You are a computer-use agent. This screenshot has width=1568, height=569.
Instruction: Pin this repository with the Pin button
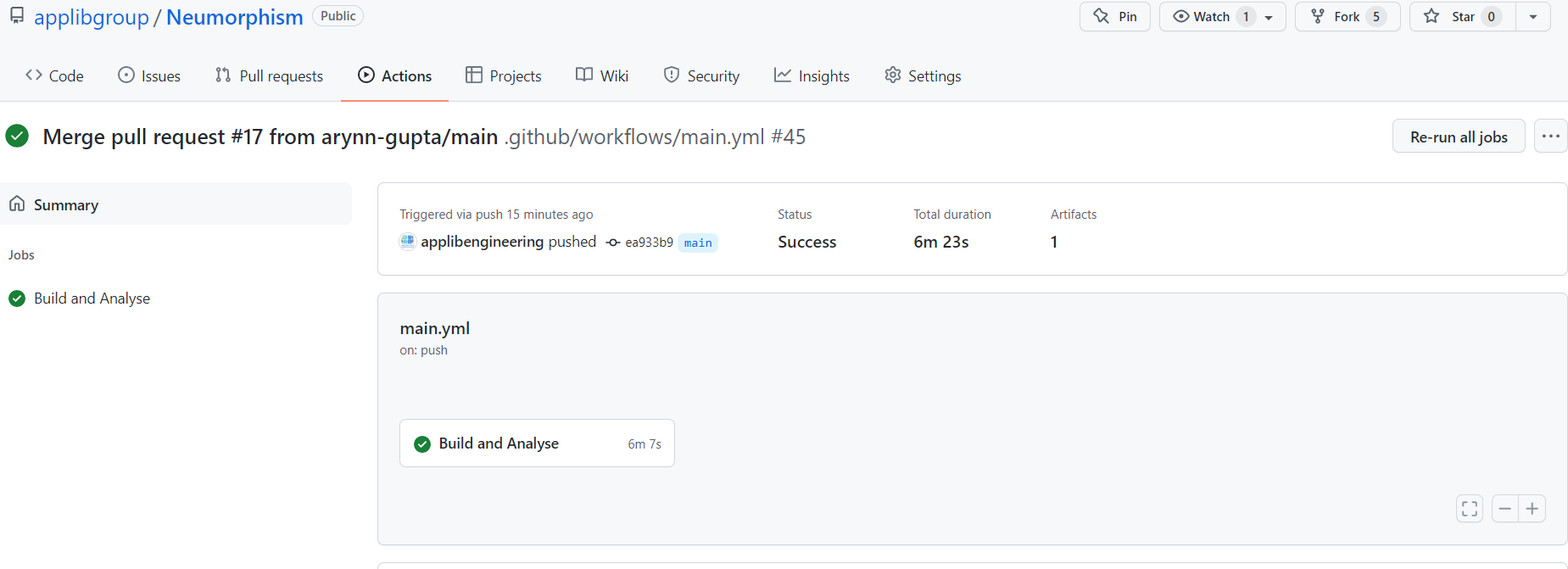1114,17
